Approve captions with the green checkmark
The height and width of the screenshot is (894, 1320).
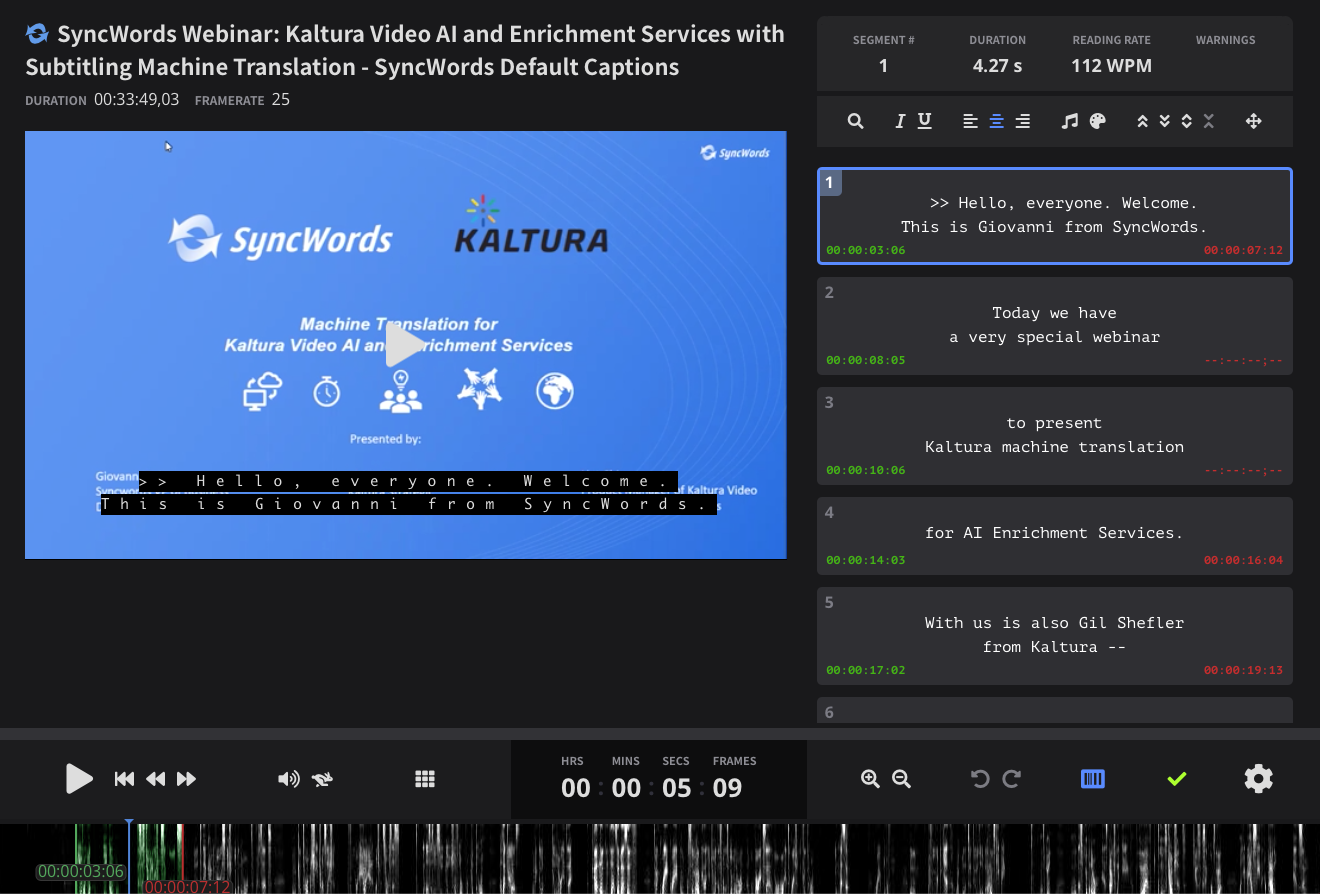(1177, 778)
